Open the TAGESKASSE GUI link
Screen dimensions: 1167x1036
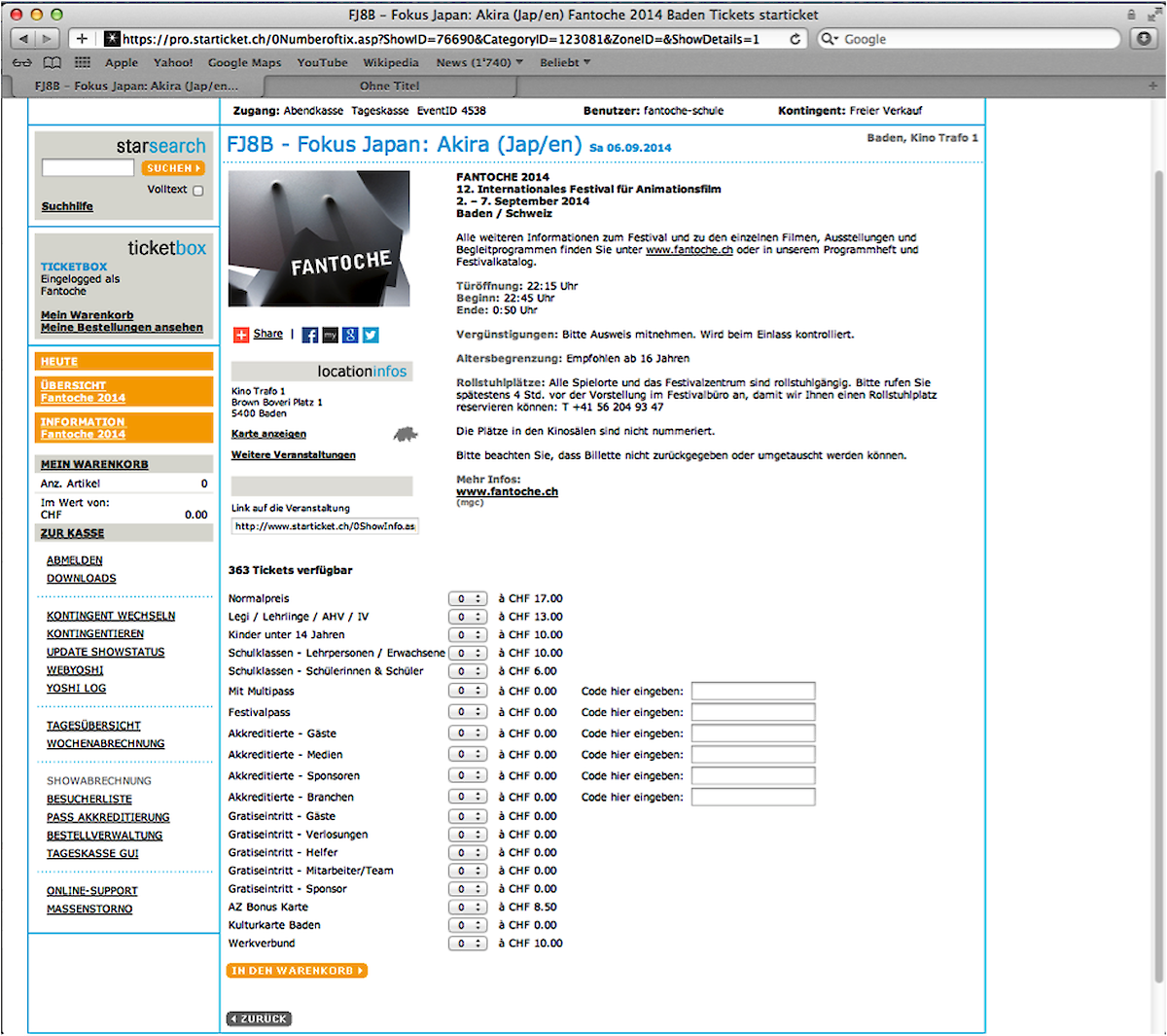pos(92,853)
